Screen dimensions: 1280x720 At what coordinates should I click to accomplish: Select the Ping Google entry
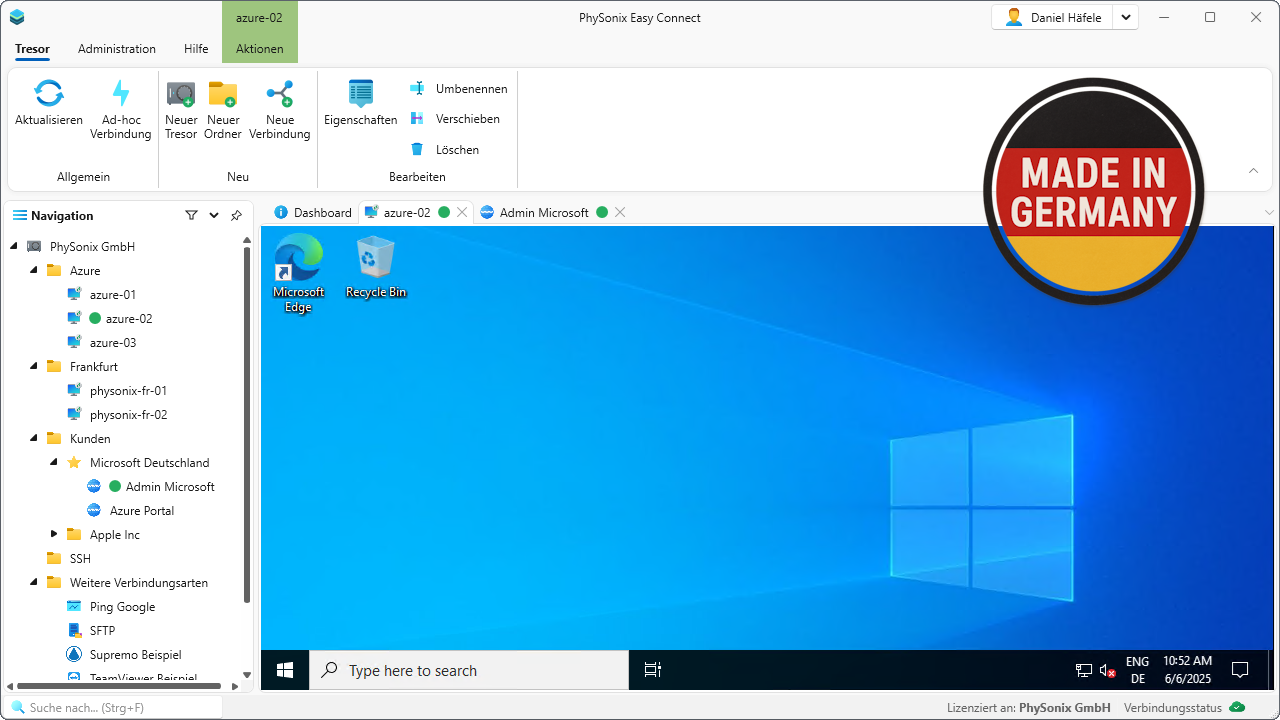pos(122,607)
